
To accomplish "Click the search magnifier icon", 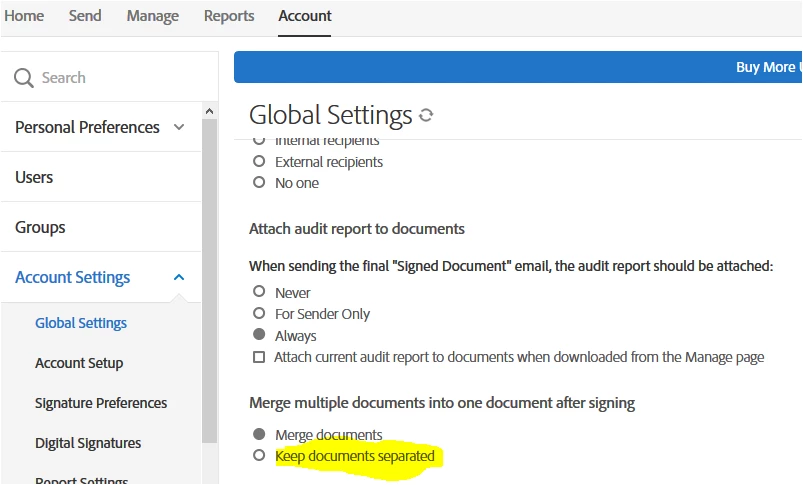I will tap(24, 78).
